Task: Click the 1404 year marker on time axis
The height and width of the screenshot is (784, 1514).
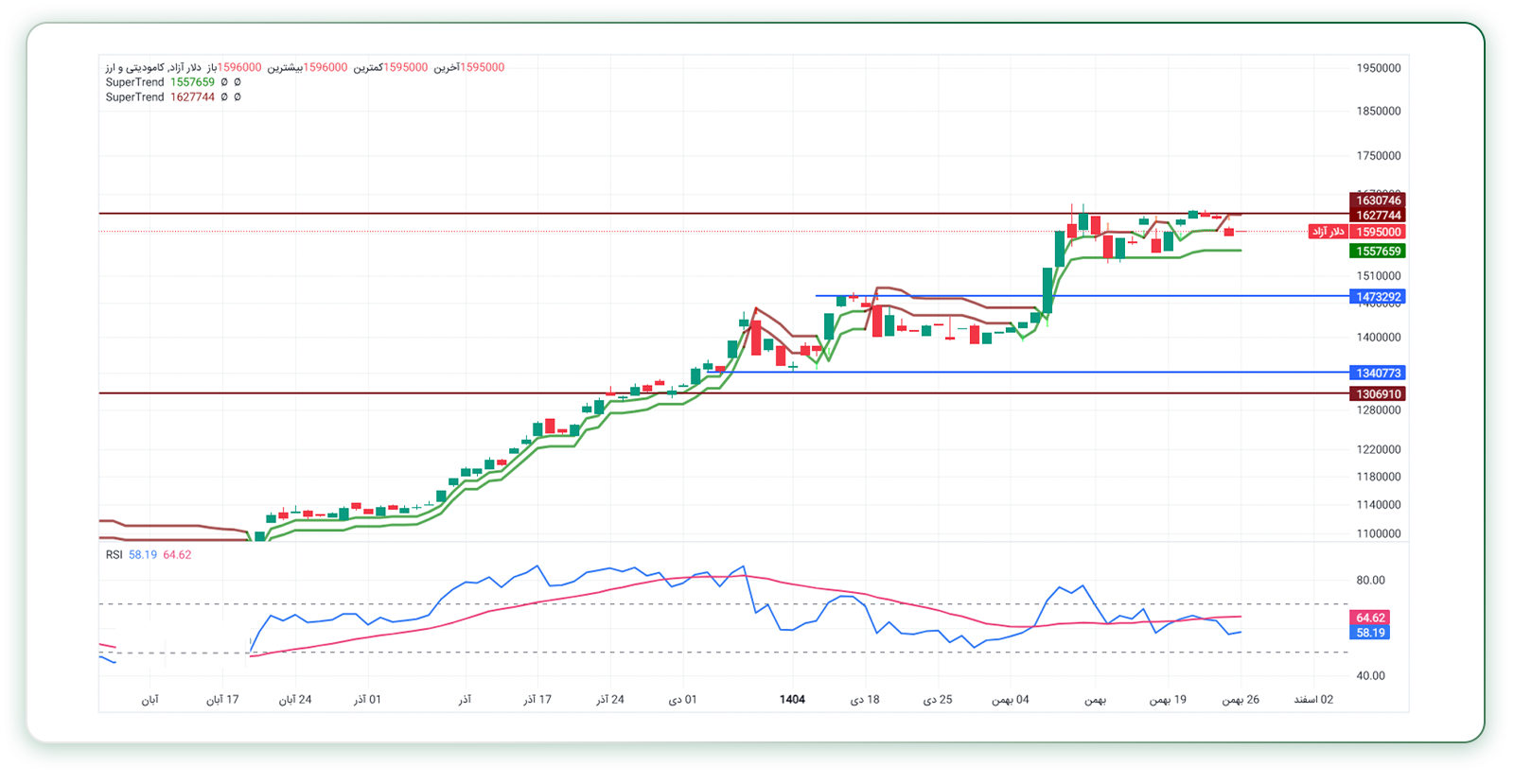Action: click(792, 700)
